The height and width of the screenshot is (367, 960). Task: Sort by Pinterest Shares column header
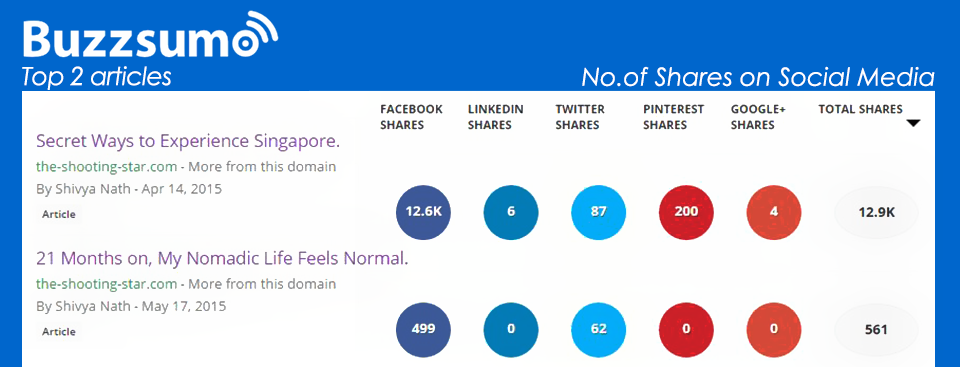pos(673,117)
